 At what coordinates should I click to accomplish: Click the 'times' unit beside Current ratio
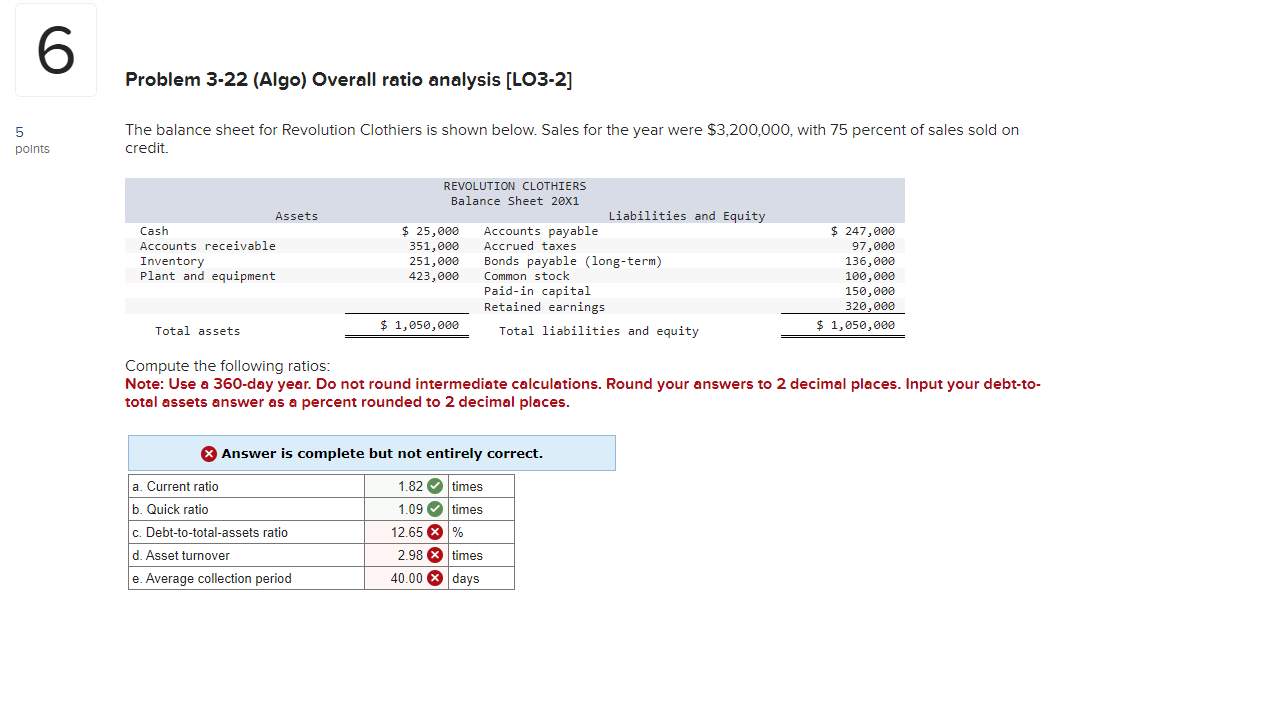point(467,486)
